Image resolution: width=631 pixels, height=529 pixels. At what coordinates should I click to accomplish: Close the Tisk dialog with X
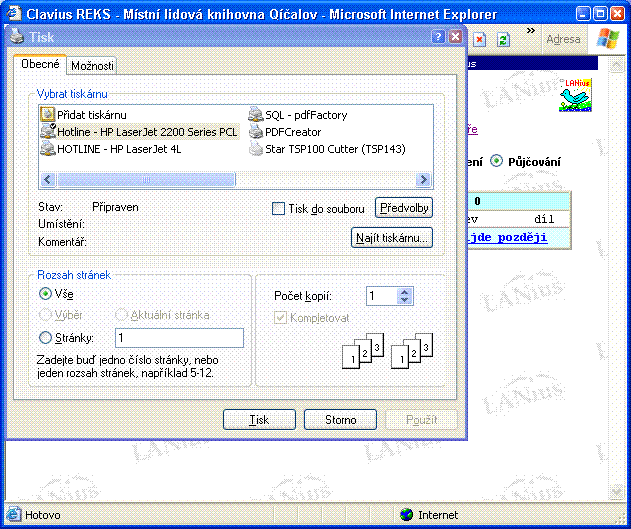click(x=455, y=37)
